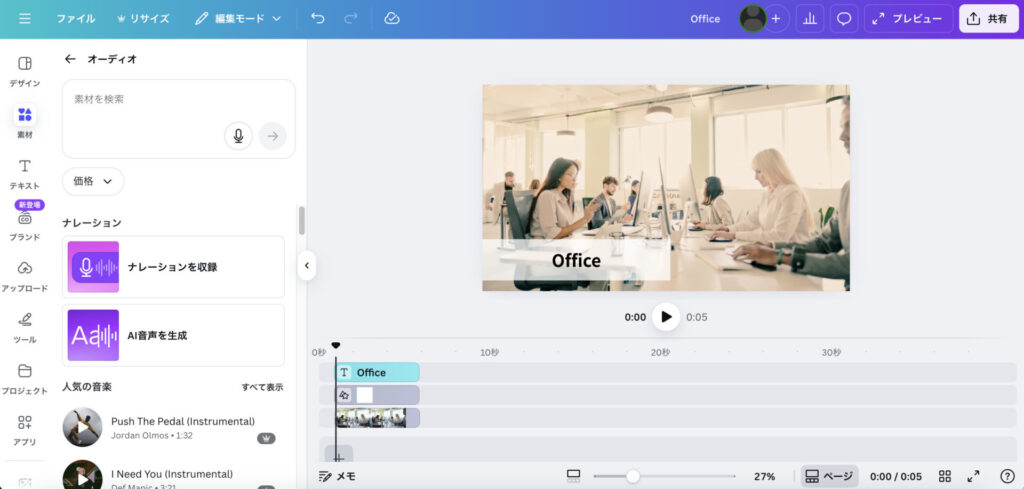Switch to the テキスト sidebar tab
The width and height of the screenshot is (1024, 489).
[25, 173]
